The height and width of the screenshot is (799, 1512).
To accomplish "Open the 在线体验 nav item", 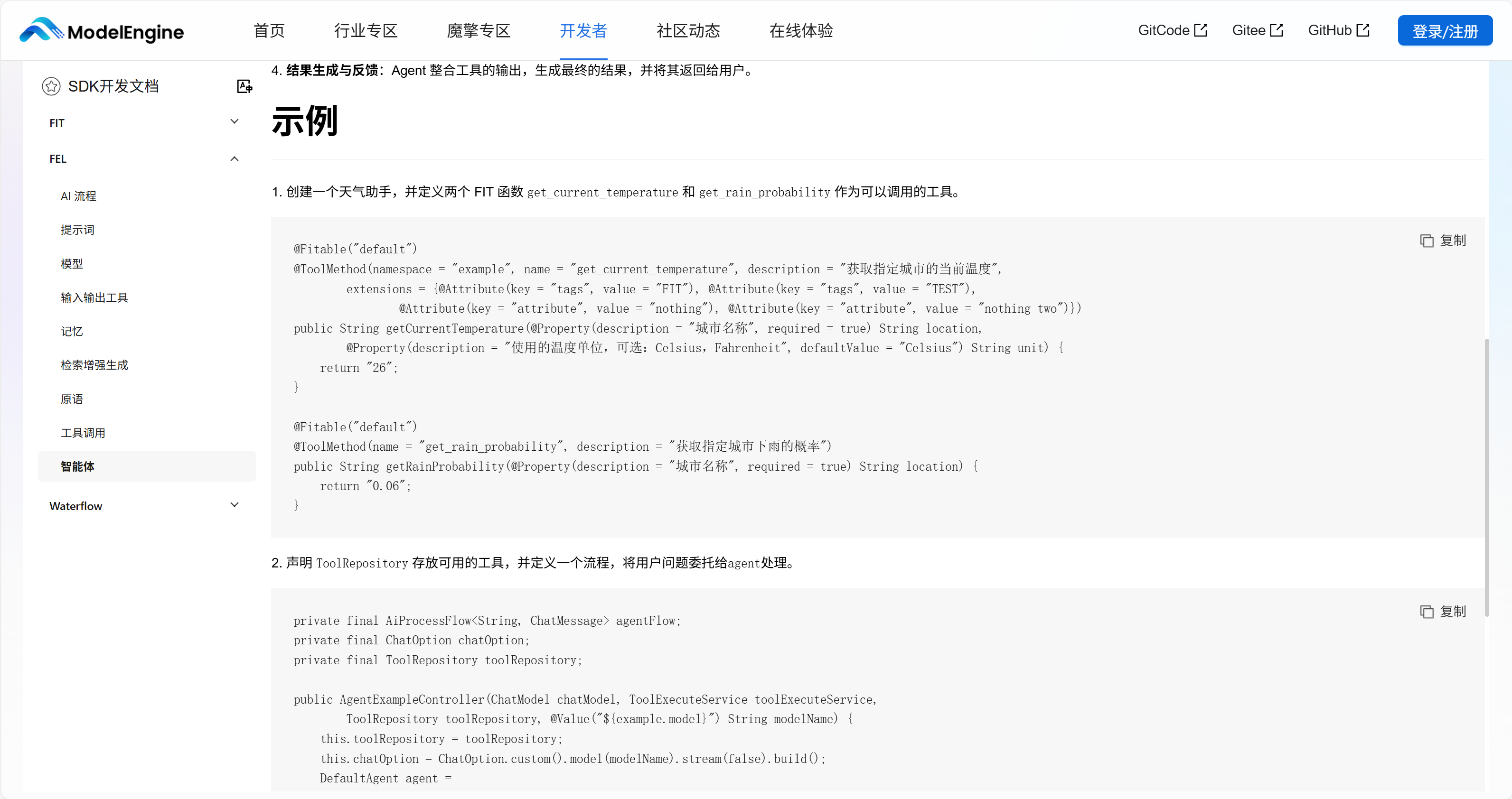I will click(x=801, y=30).
